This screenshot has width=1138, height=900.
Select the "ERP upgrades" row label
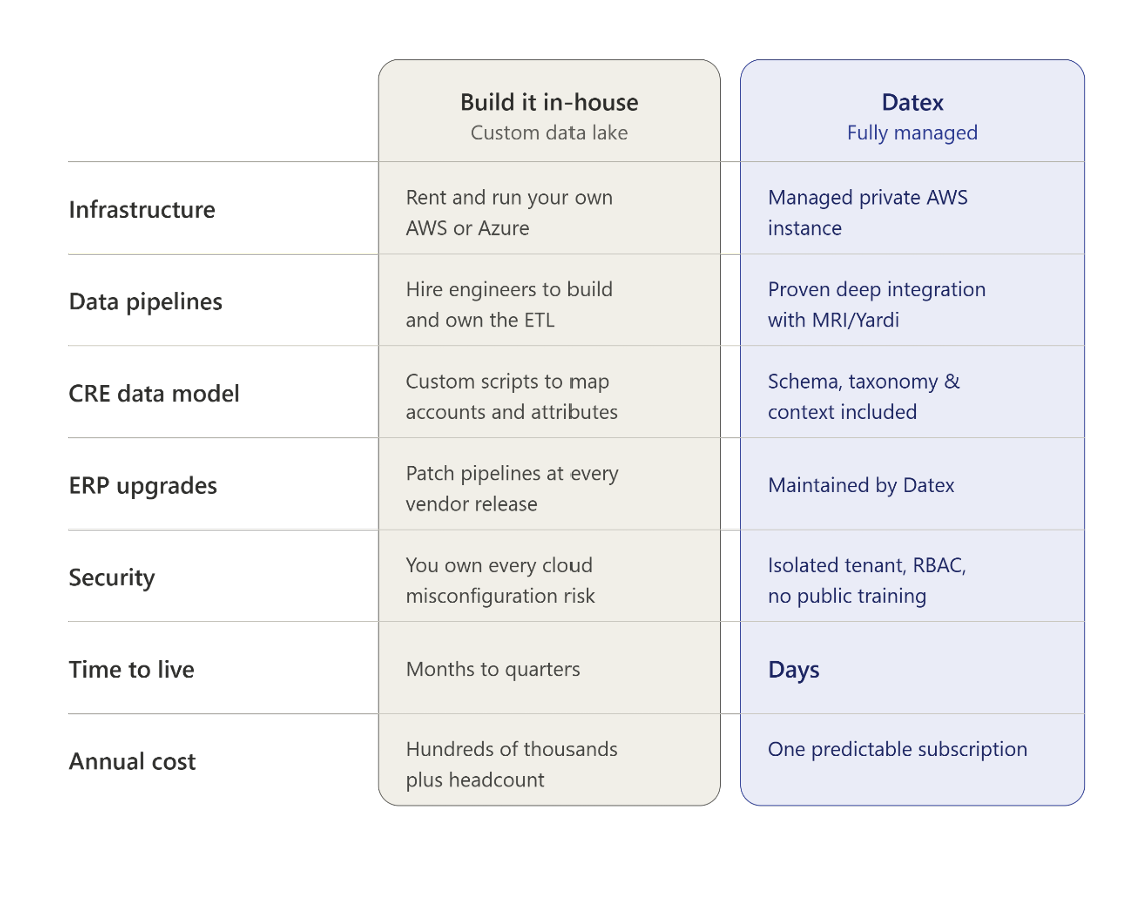pos(143,486)
